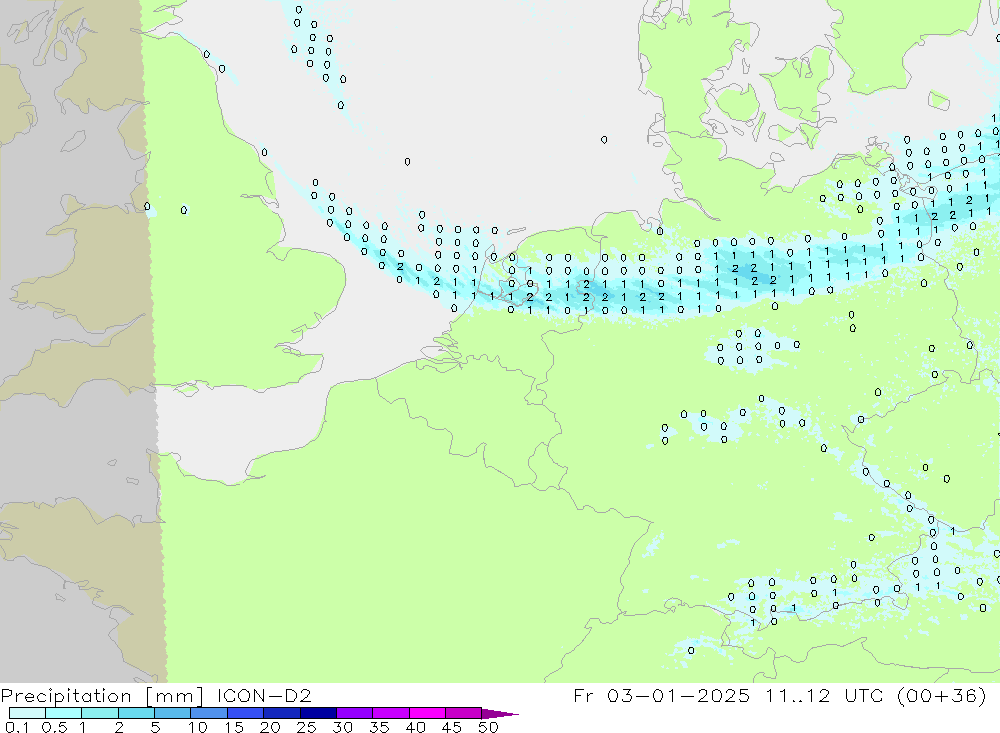Click the date '03-01-2025' text
The width and height of the screenshot is (1000, 733).
point(678,695)
